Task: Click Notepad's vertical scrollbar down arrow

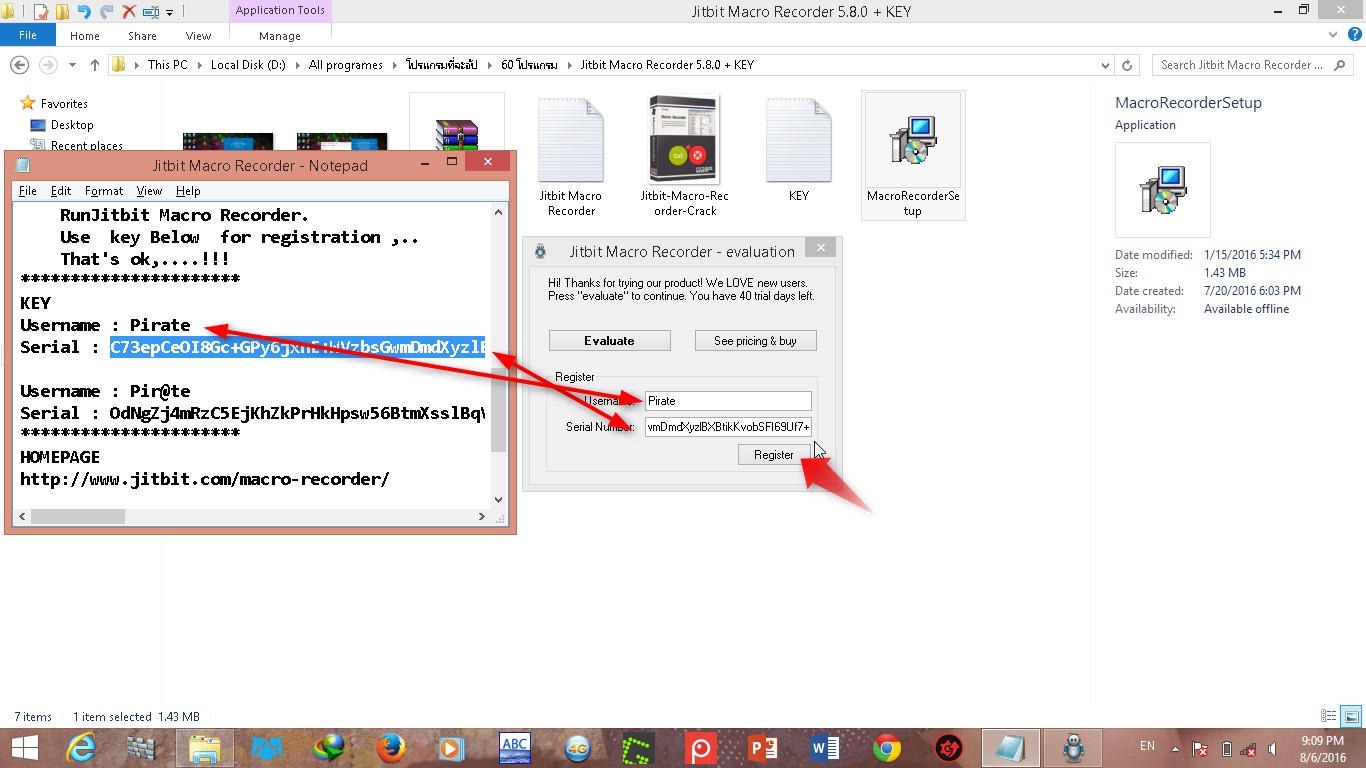Action: point(499,499)
